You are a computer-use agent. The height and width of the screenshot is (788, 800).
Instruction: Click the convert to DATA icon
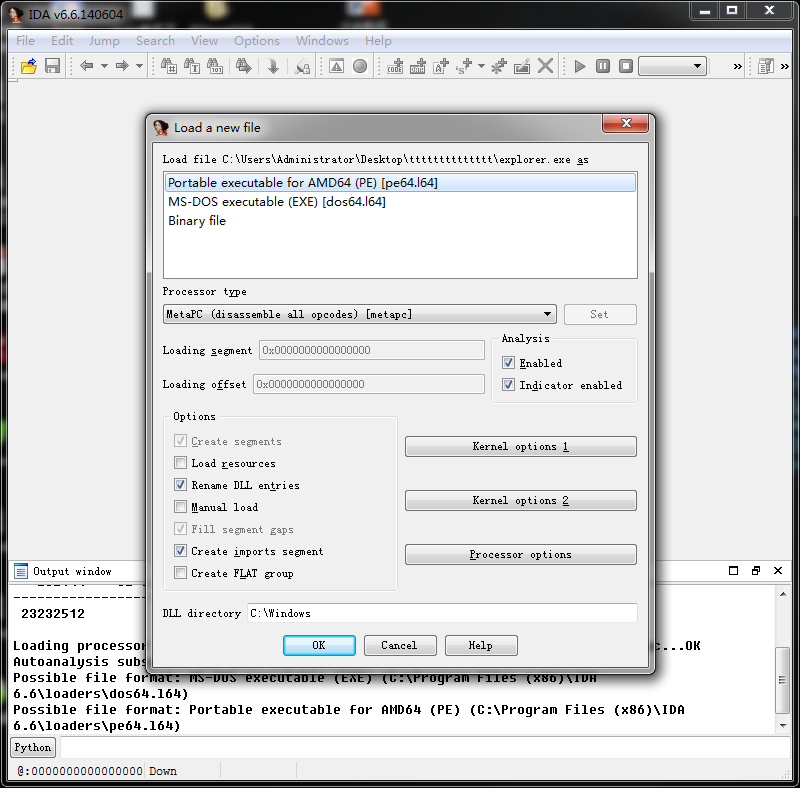(x=418, y=66)
